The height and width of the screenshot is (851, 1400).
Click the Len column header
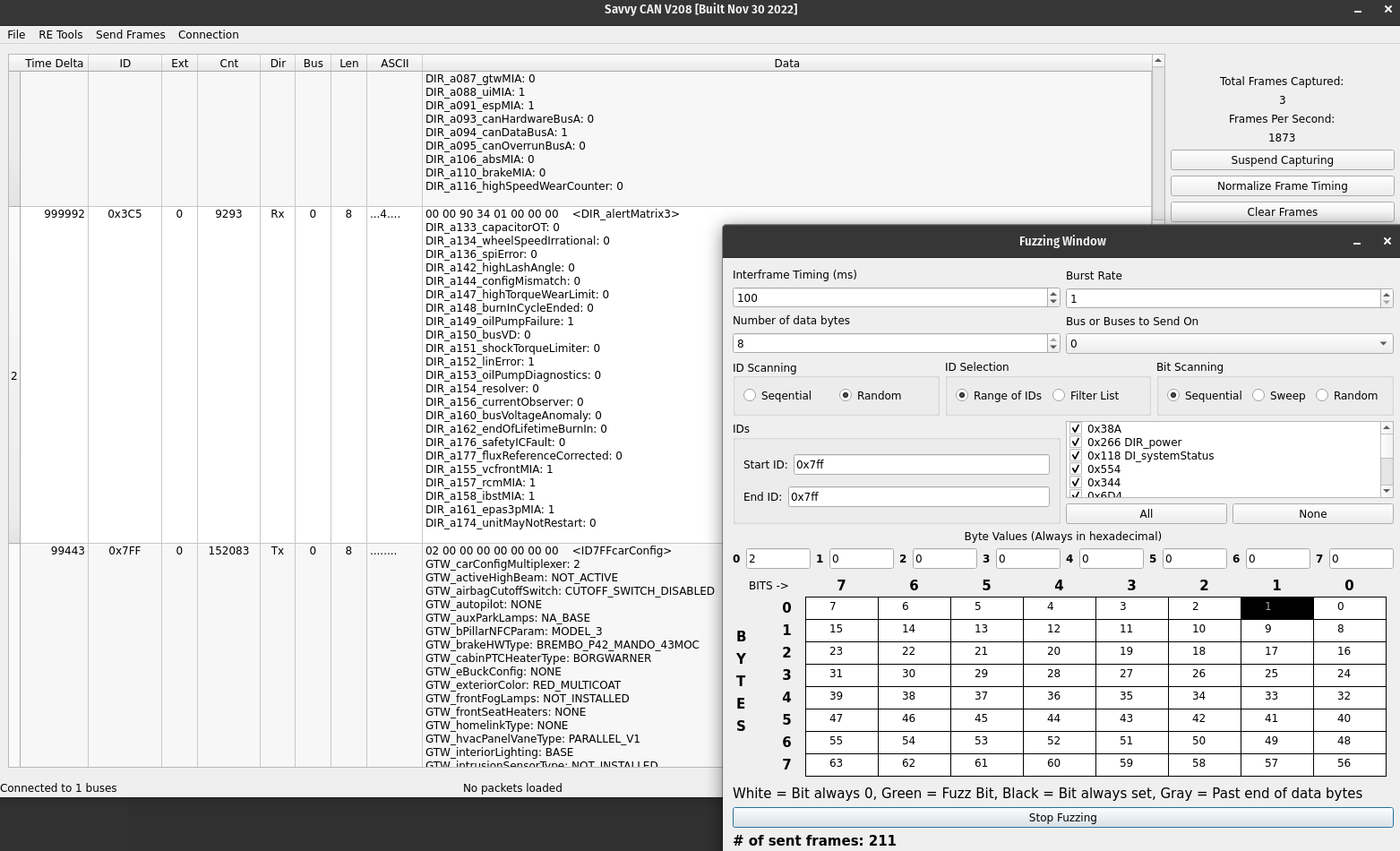[348, 64]
